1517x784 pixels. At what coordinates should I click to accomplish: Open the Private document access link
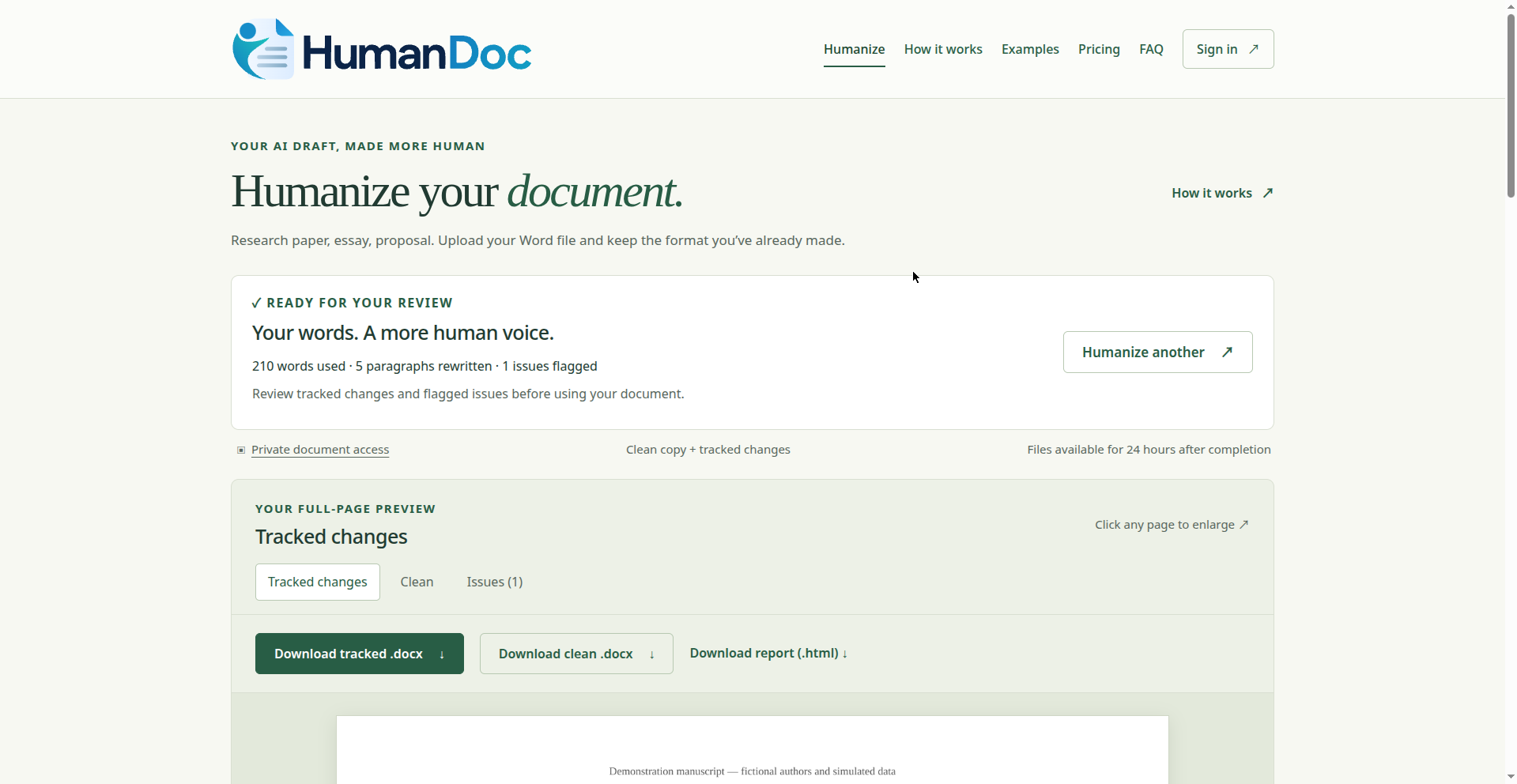320,450
